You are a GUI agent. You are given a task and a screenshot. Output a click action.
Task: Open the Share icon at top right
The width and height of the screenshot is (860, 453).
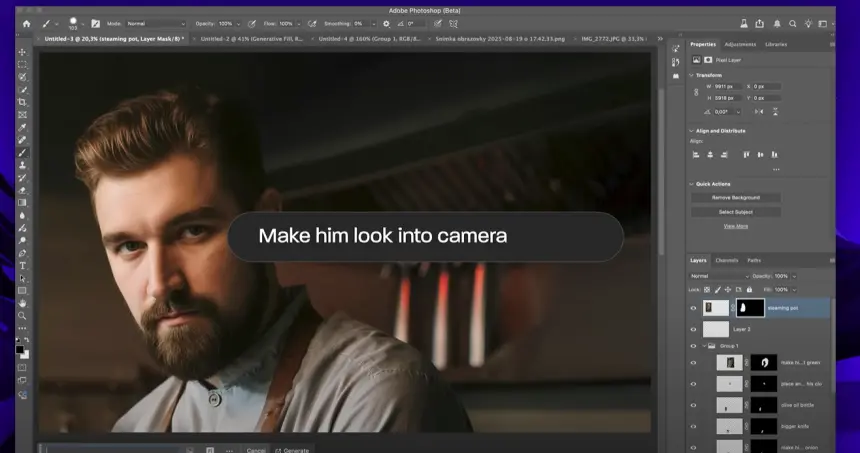coord(760,23)
